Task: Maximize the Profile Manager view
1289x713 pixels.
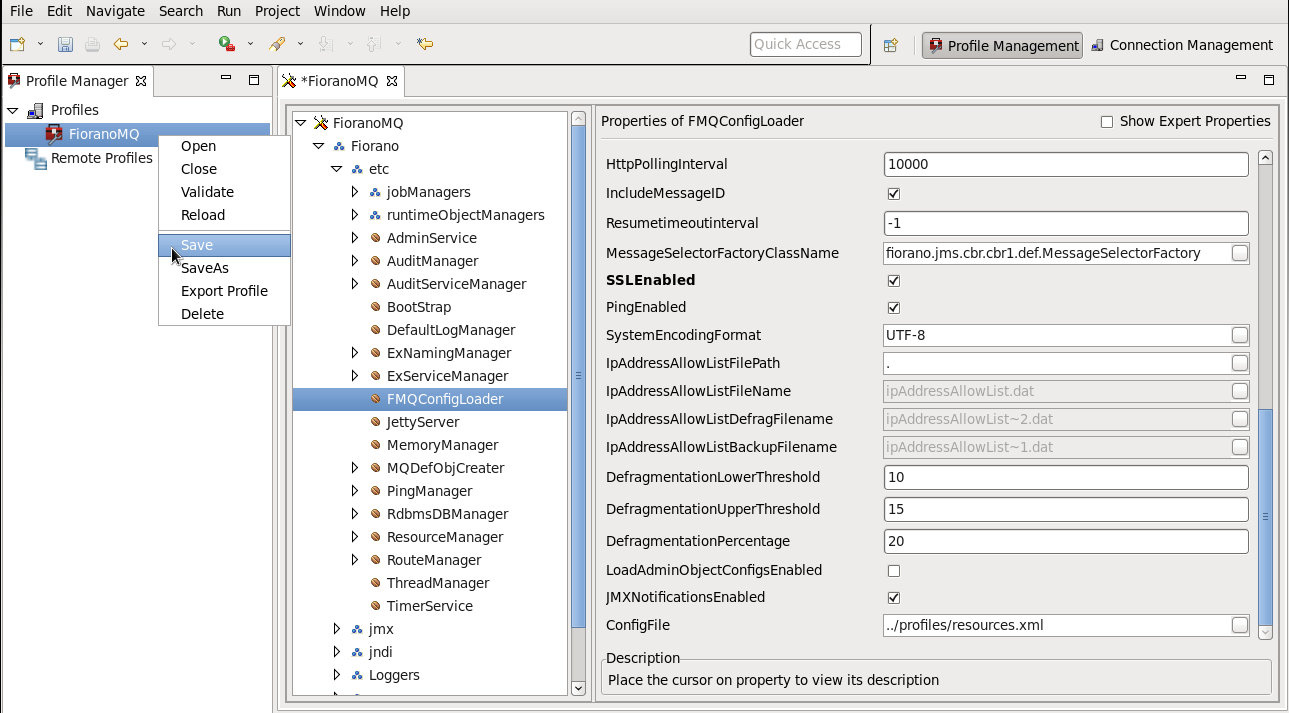Action: coord(254,80)
